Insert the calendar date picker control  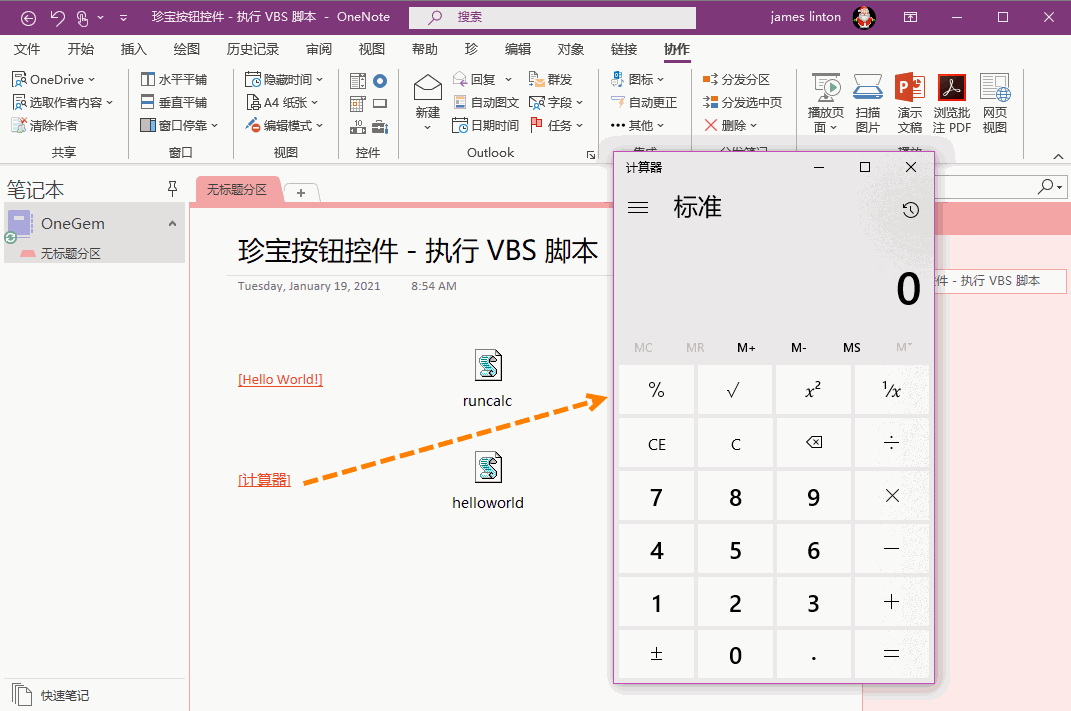(x=358, y=104)
